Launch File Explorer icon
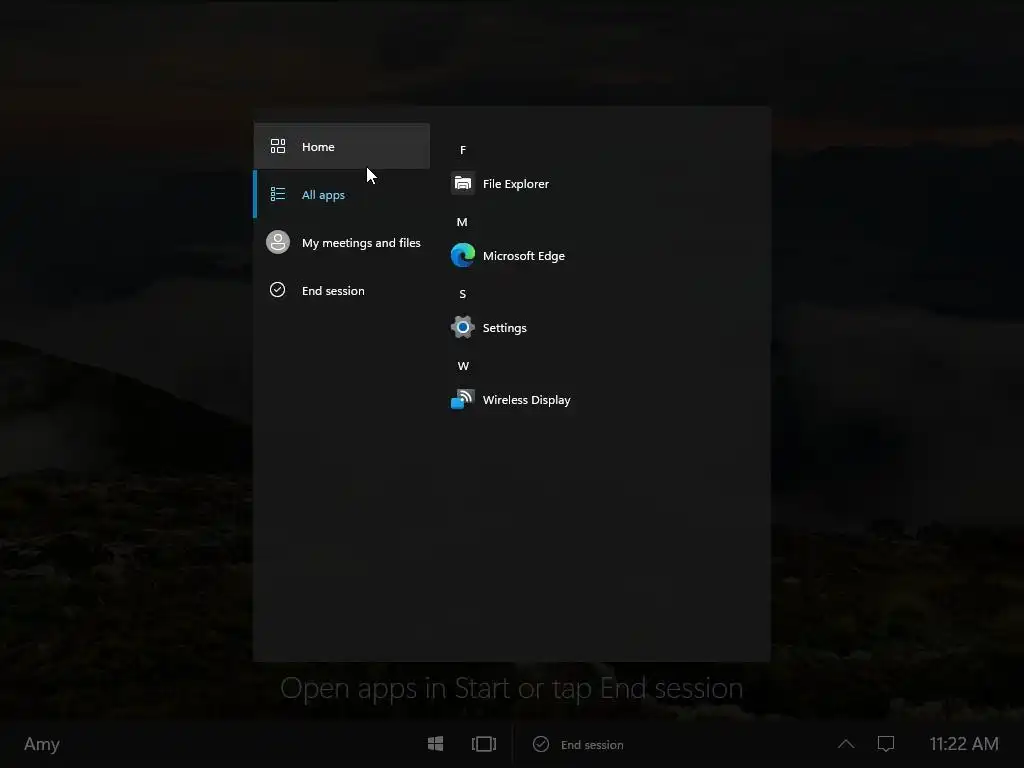The image size is (1024, 768). point(463,184)
